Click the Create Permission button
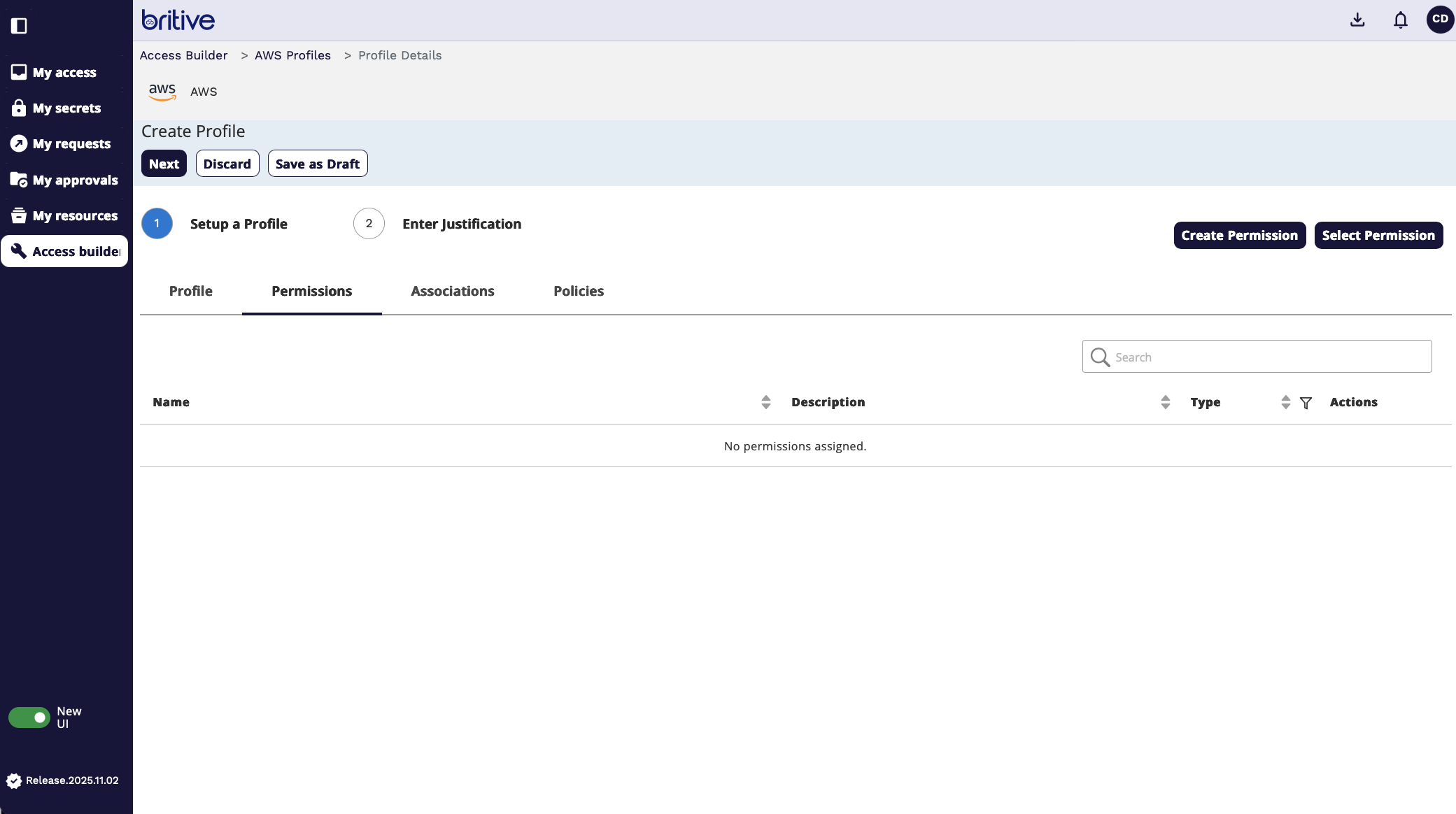Screen dimensions: 1456x814 pyautogui.click(x=1239, y=236)
